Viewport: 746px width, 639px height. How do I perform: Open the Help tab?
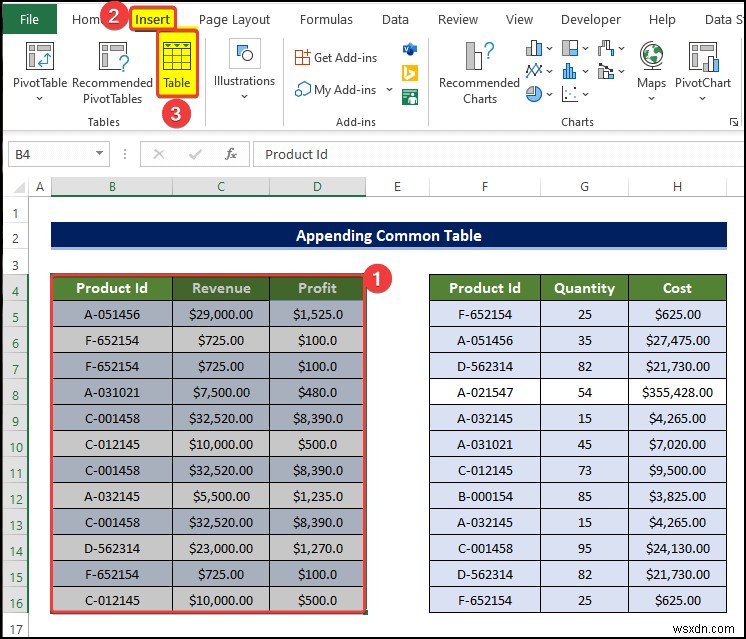pyautogui.click(x=662, y=20)
